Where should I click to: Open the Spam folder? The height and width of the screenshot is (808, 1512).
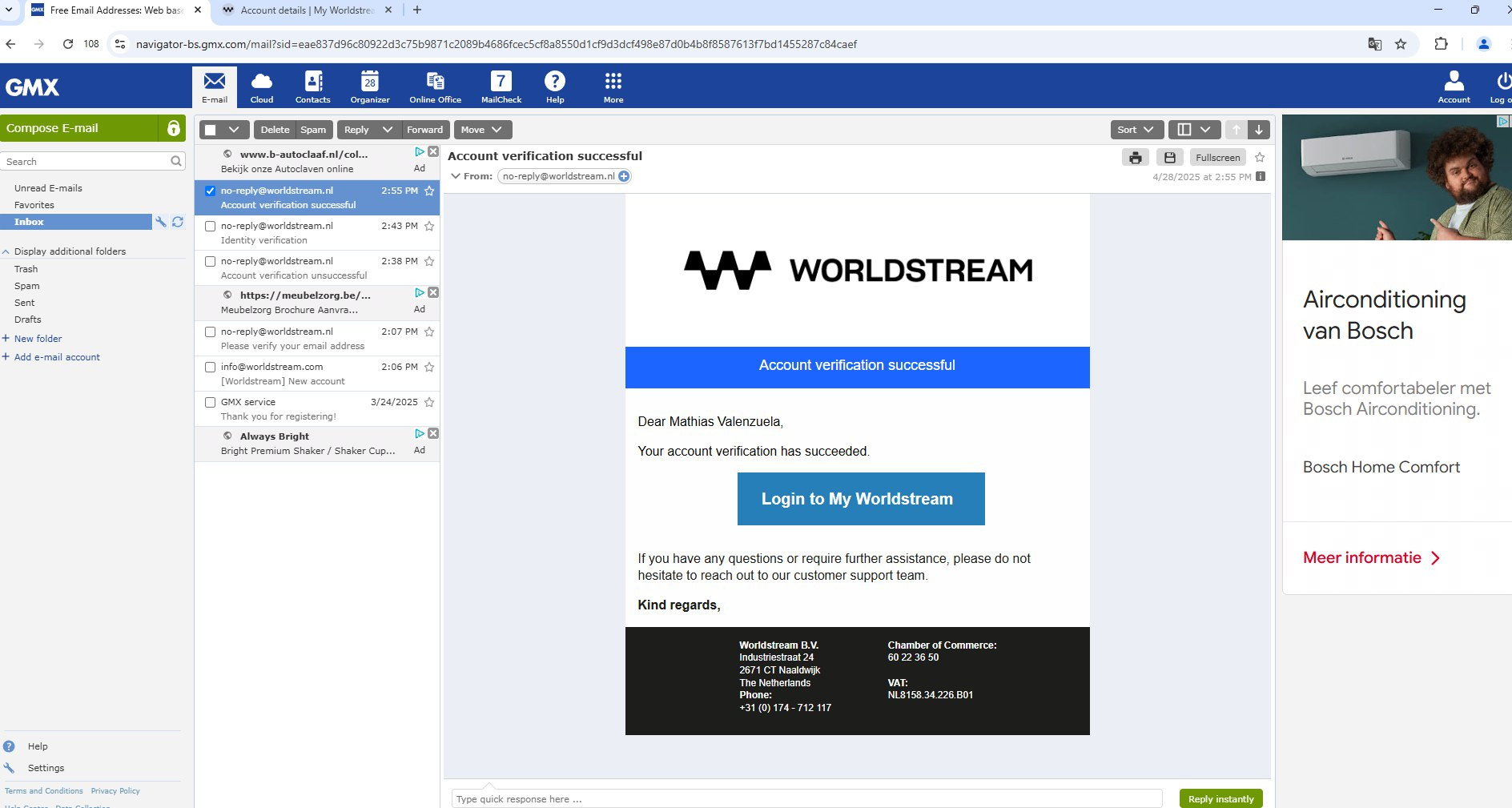[26, 286]
